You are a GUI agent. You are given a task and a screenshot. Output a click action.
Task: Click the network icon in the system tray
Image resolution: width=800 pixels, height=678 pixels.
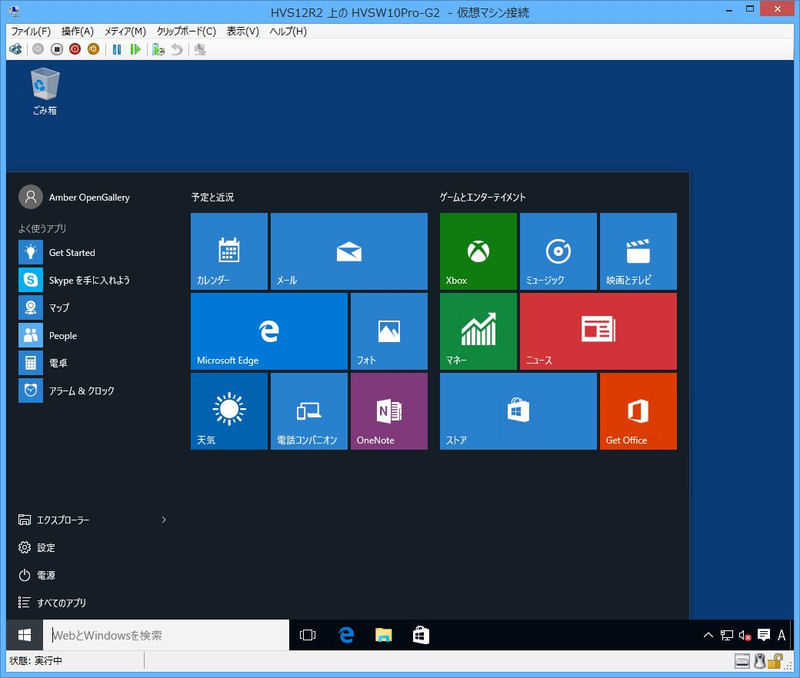pyautogui.click(x=727, y=635)
